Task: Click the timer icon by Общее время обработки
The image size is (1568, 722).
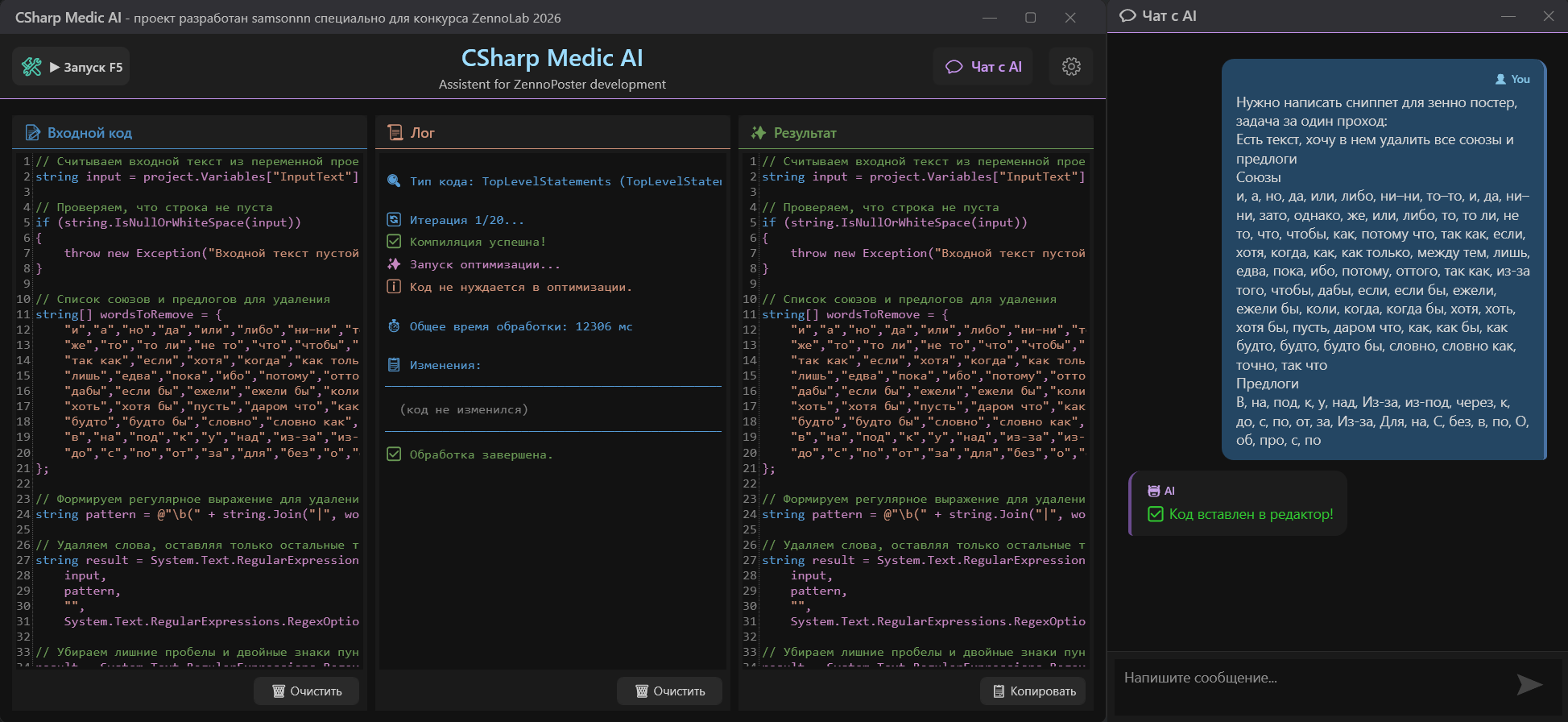Action: point(394,326)
